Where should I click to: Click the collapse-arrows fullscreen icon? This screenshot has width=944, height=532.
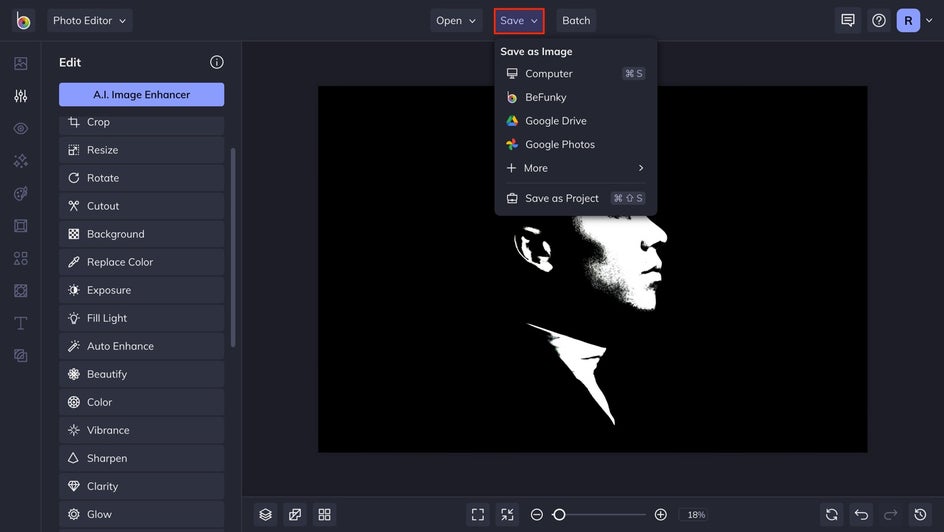pos(508,515)
